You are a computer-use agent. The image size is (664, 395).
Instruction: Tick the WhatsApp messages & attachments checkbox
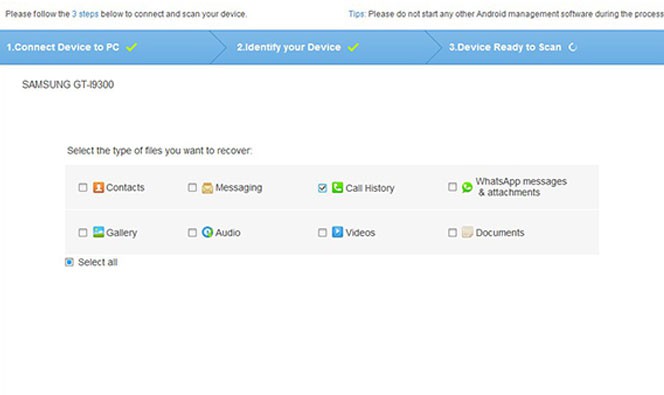pyautogui.click(x=452, y=187)
